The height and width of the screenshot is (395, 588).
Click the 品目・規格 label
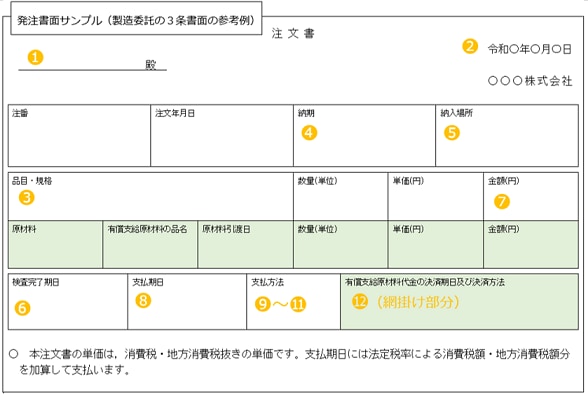[x=32, y=181]
